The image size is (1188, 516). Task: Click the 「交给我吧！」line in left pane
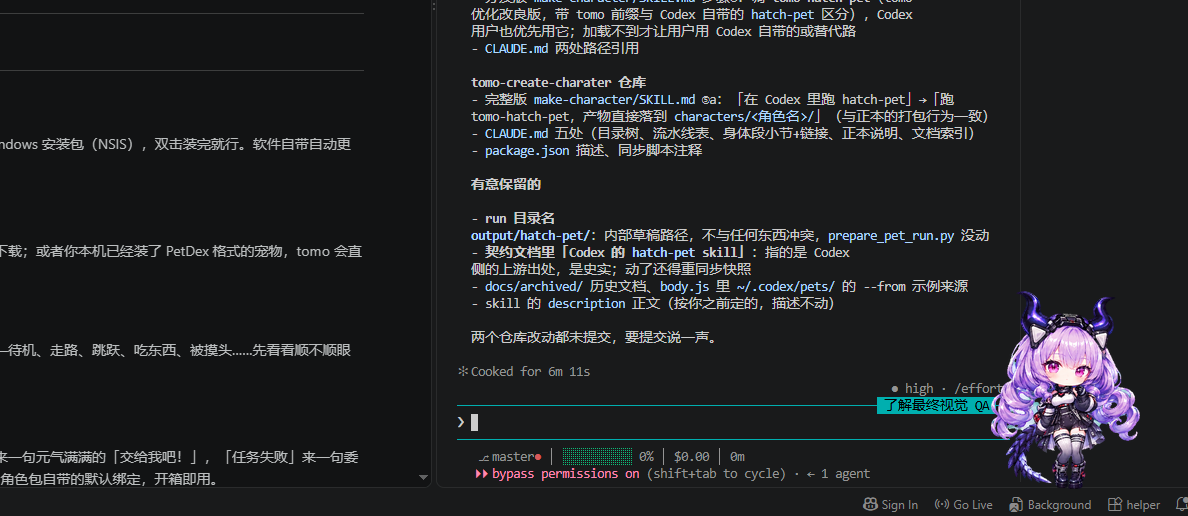(x=180, y=457)
